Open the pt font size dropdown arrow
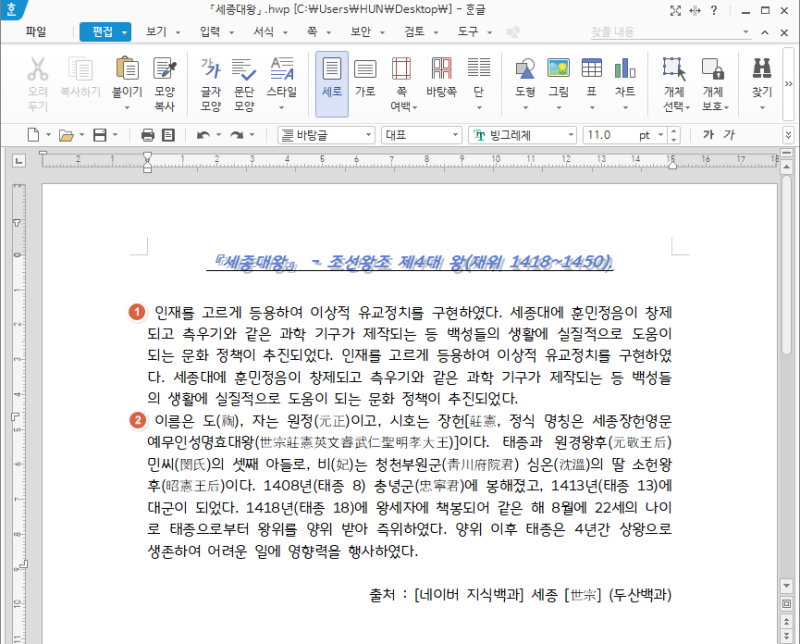 (661, 135)
